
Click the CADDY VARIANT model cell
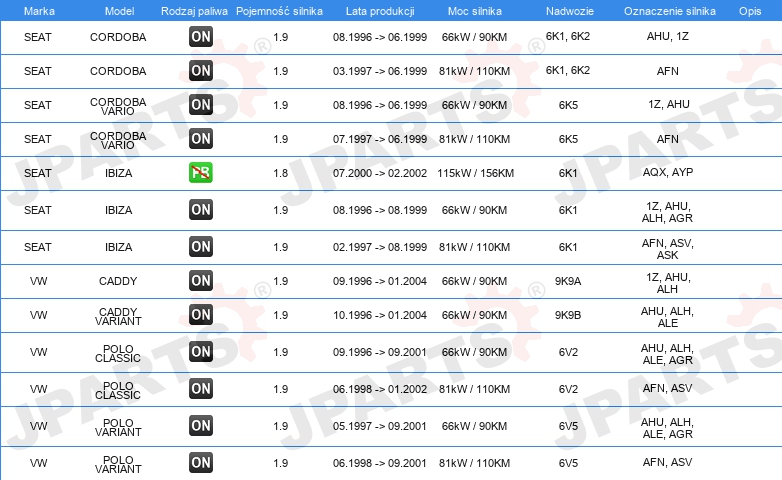click(118, 316)
